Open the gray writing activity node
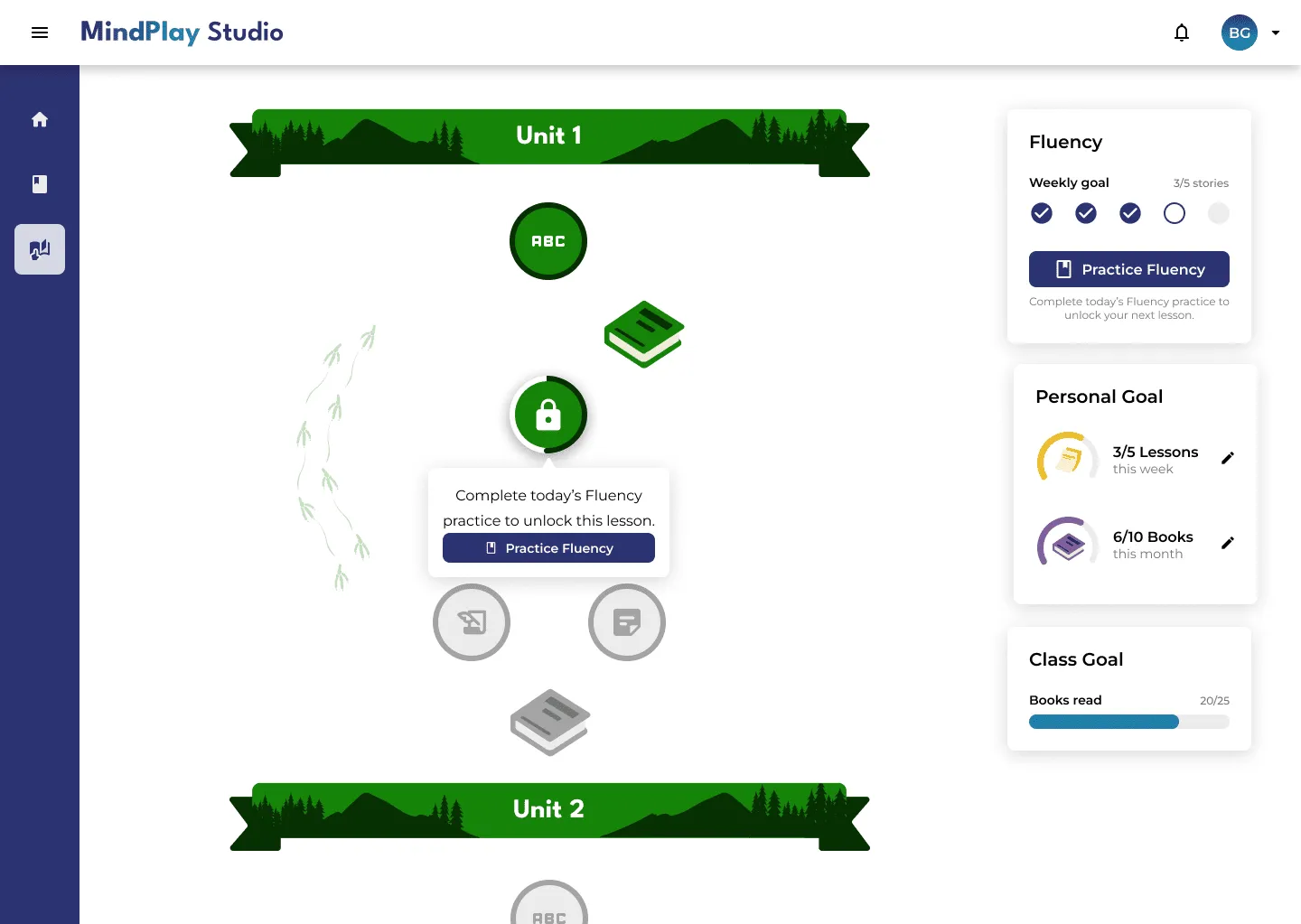This screenshot has height=924, width=1301. pos(472,622)
